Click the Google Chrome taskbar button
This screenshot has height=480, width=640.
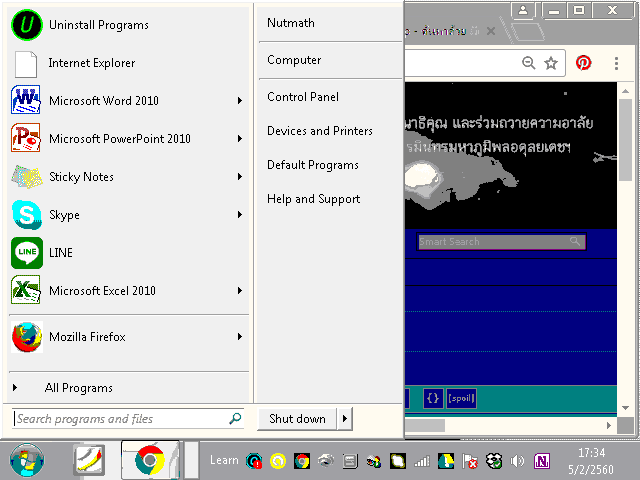coord(150,460)
